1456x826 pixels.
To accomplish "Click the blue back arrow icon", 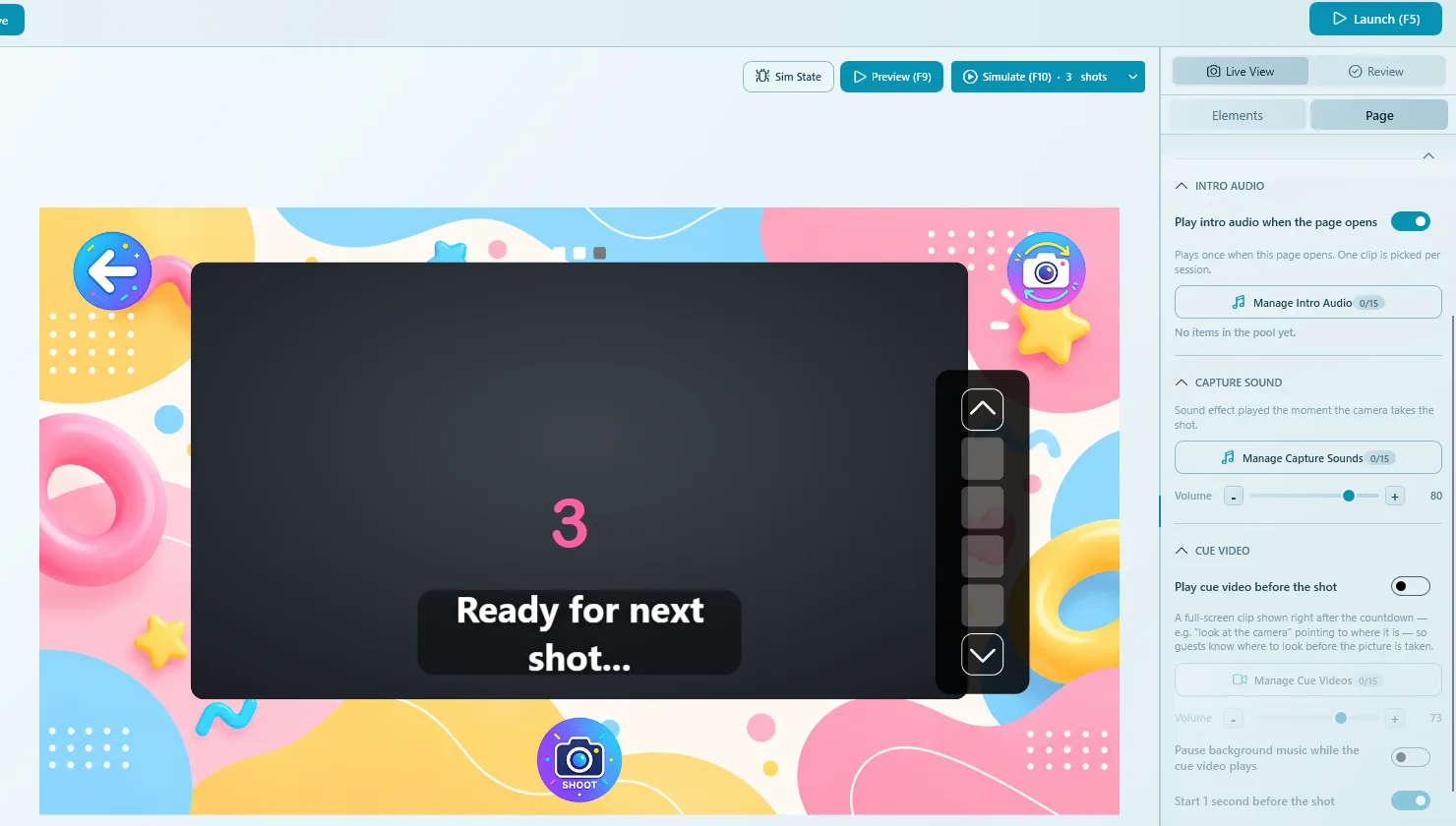I will [x=112, y=270].
